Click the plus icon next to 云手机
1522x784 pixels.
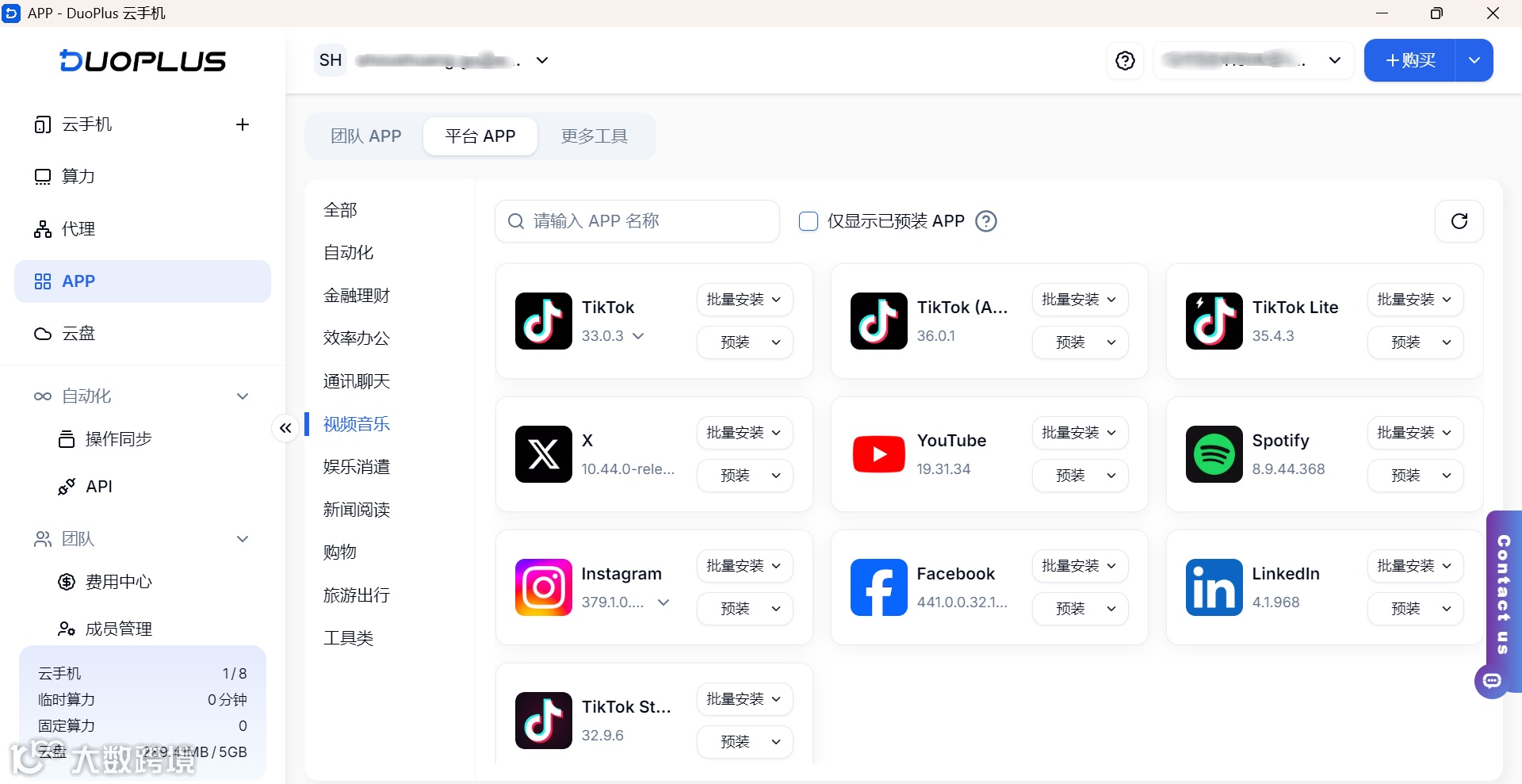pyautogui.click(x=243, y=124)
